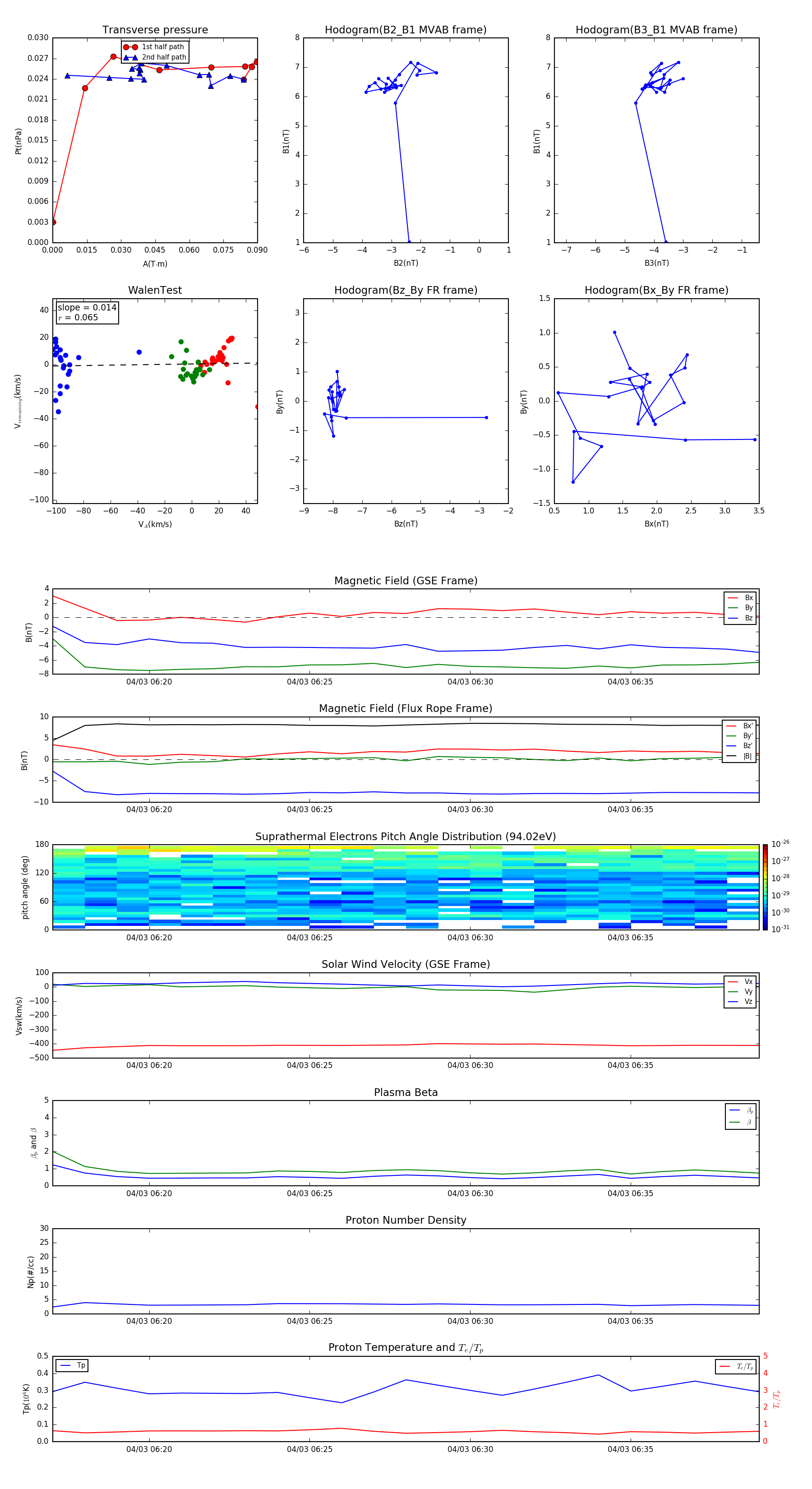
Task: Click the 'Hodogram(B3_B1 MVAB frame)' title
Action: click(x=656, y=29)
